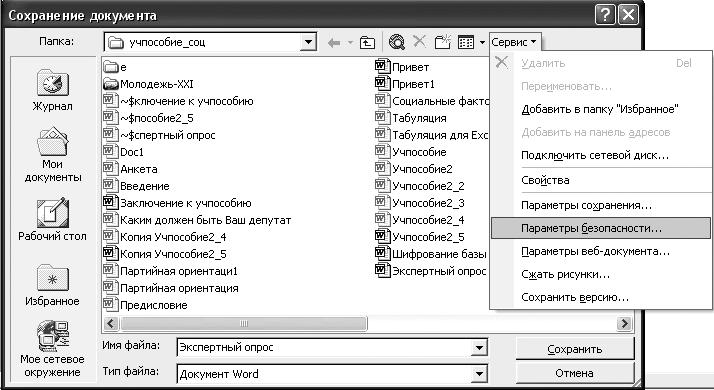Viewport: 714px width, 390px height.
Task: Select the Шифрование базы document
Action: point(431,254)
